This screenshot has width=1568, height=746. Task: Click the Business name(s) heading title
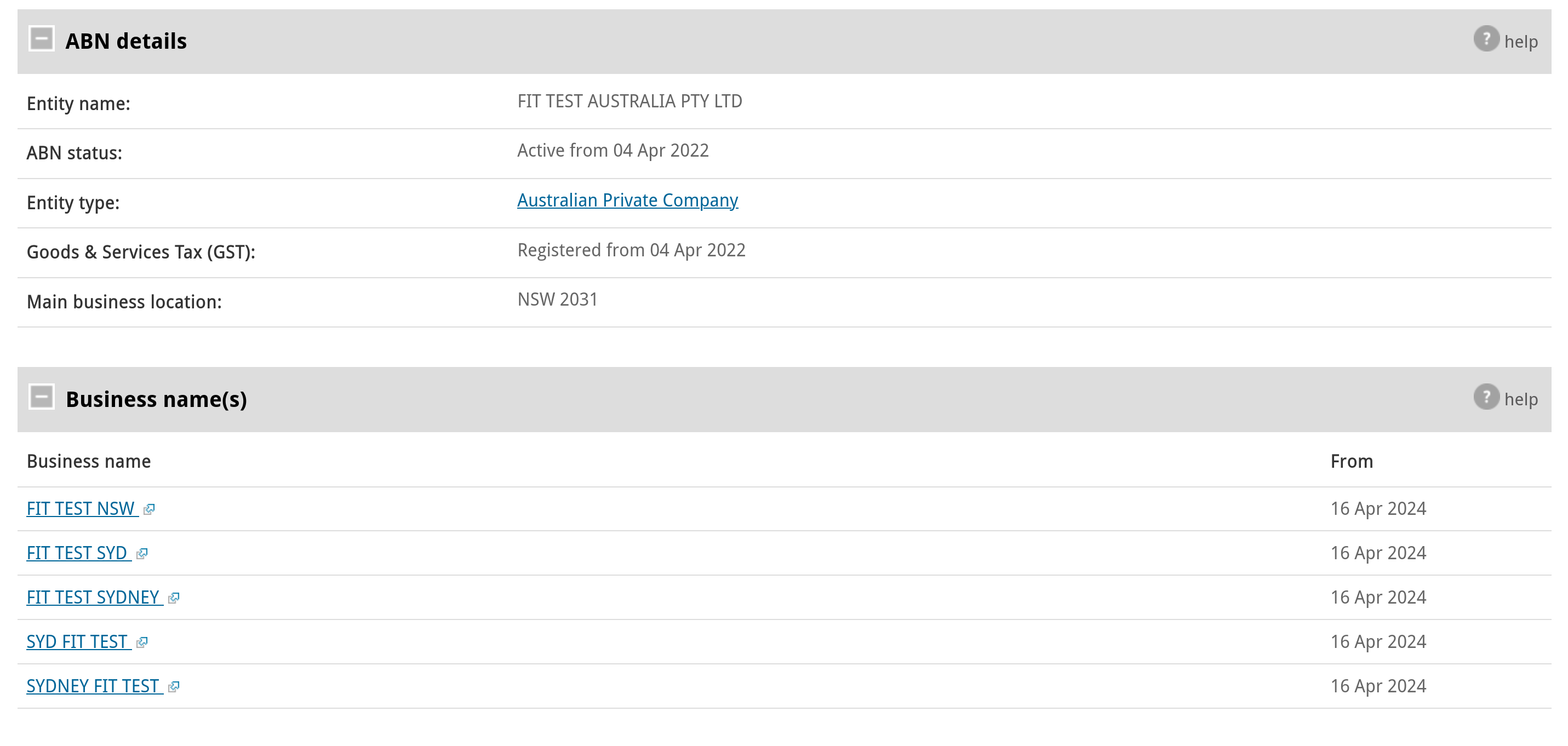click(x=157, y=399)
